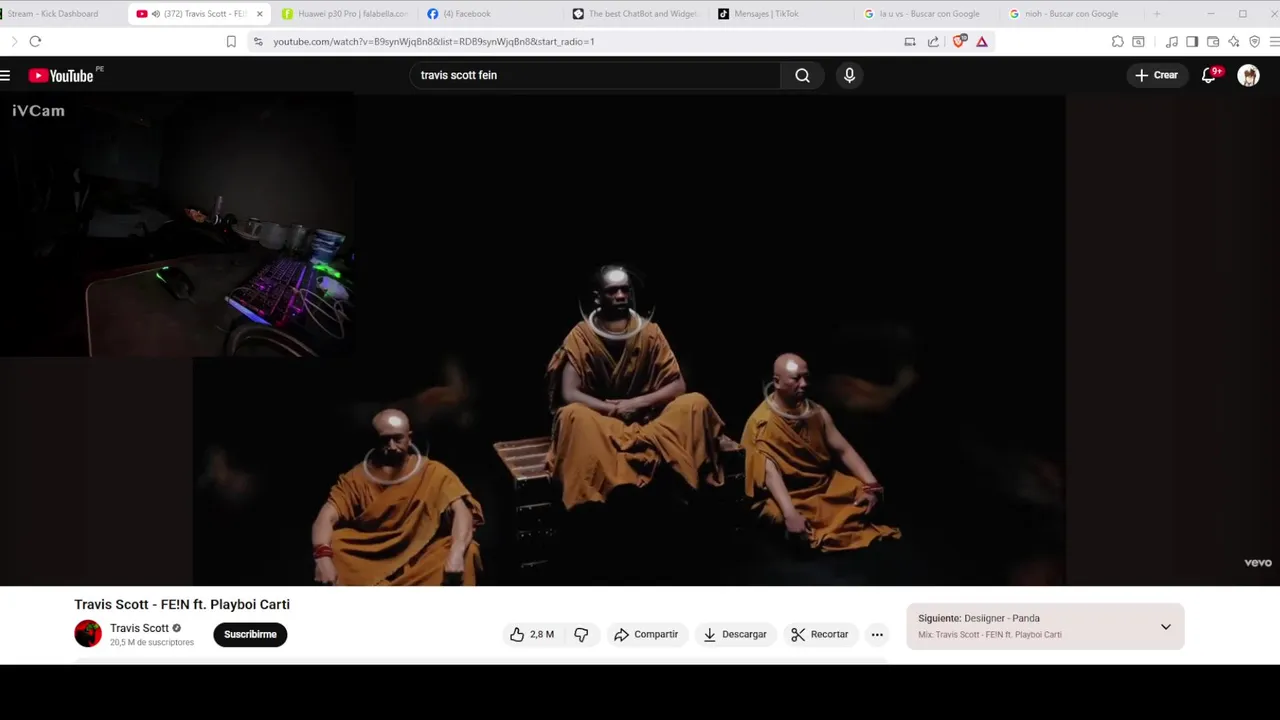Viewport: 1280px width, 720px height.
Task: Open the Brave Rewards triangle icon
Action: [x=982, y=41]
